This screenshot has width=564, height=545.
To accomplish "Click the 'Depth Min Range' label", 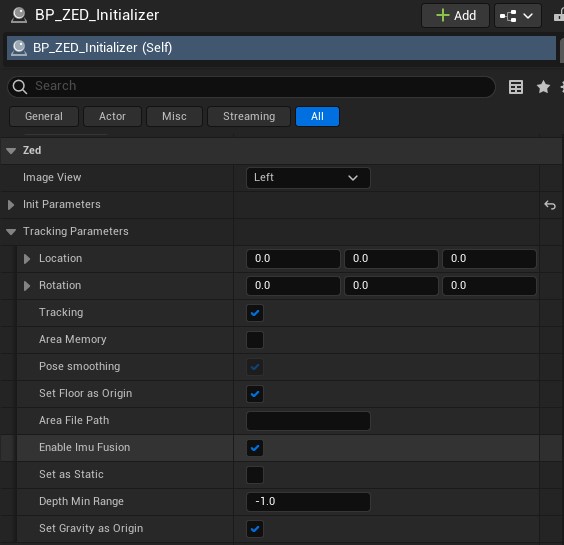I will tap(81, 501).
